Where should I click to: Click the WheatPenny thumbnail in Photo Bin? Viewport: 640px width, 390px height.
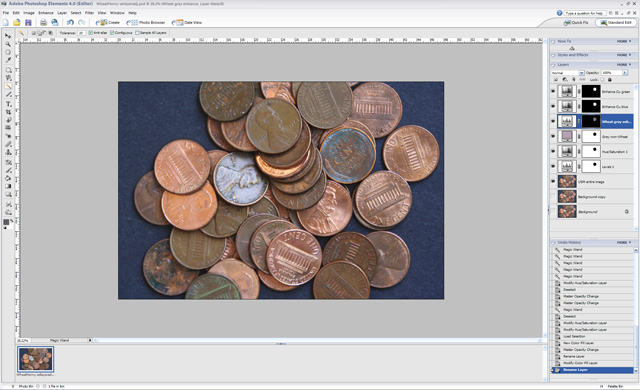(36, 359)
